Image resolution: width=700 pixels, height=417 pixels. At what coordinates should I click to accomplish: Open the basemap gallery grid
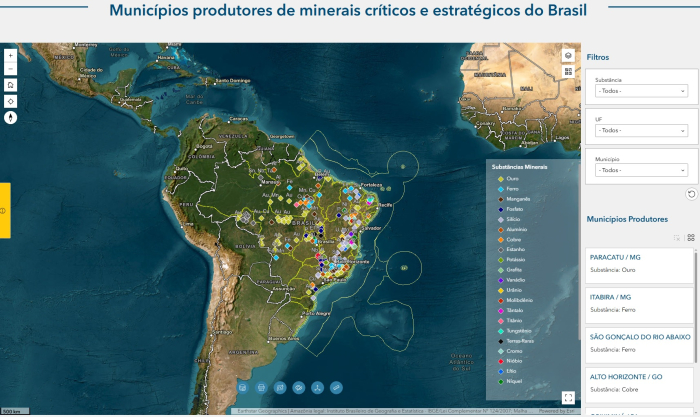(x=568, y=71)
